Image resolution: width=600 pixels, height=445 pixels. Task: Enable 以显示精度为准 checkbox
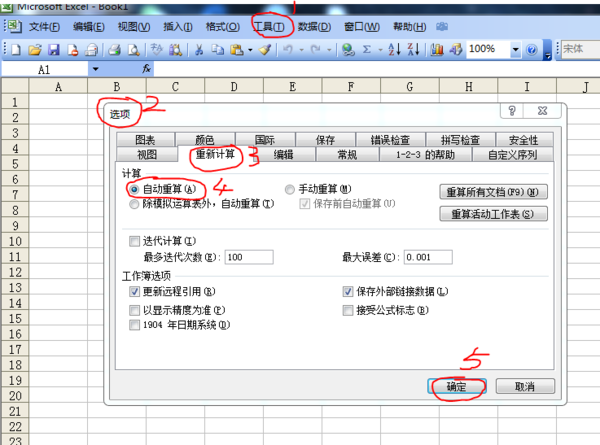pos(134,310)
